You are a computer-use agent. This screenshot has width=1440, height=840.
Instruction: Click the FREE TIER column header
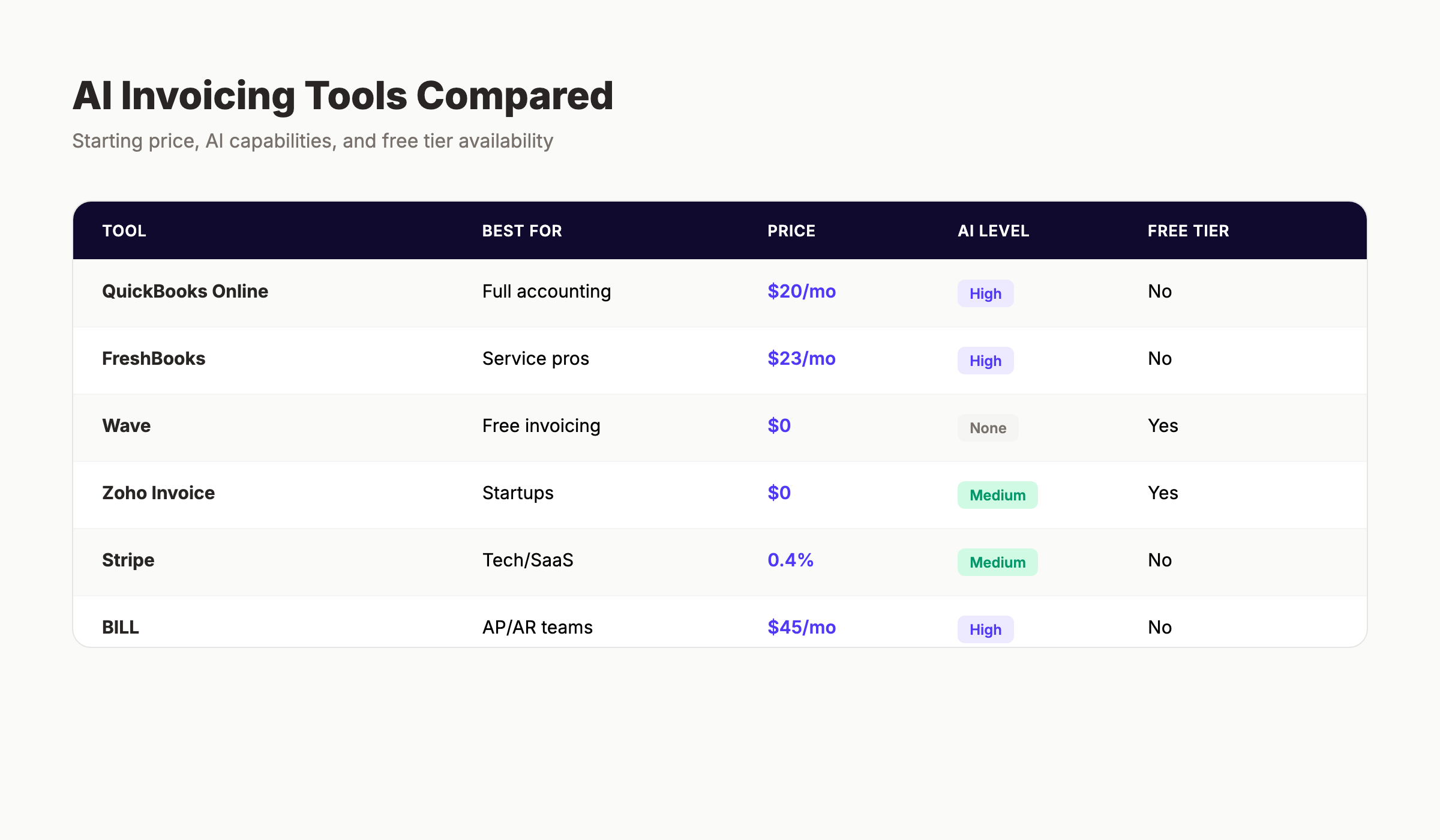point(1189,231)
